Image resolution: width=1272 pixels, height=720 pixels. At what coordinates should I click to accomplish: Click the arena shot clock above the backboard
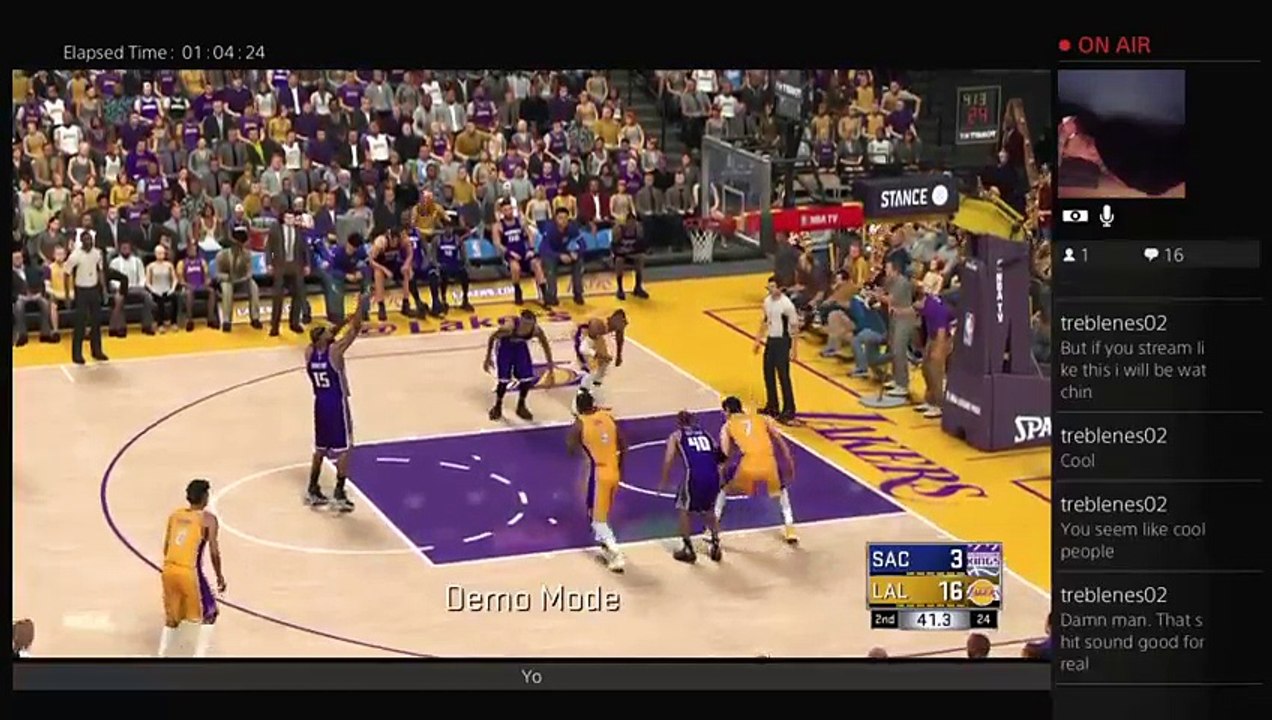[977, 114]
